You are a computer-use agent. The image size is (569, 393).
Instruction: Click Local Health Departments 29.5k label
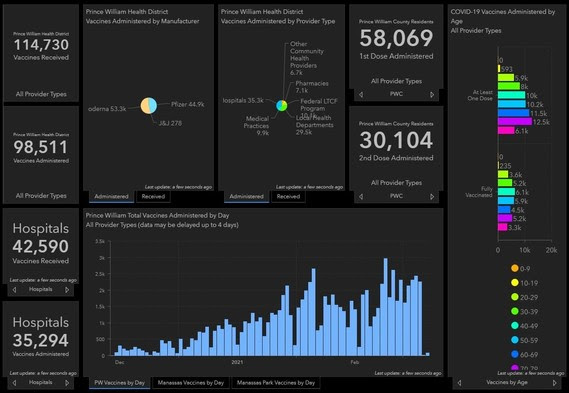coord(314,125)
